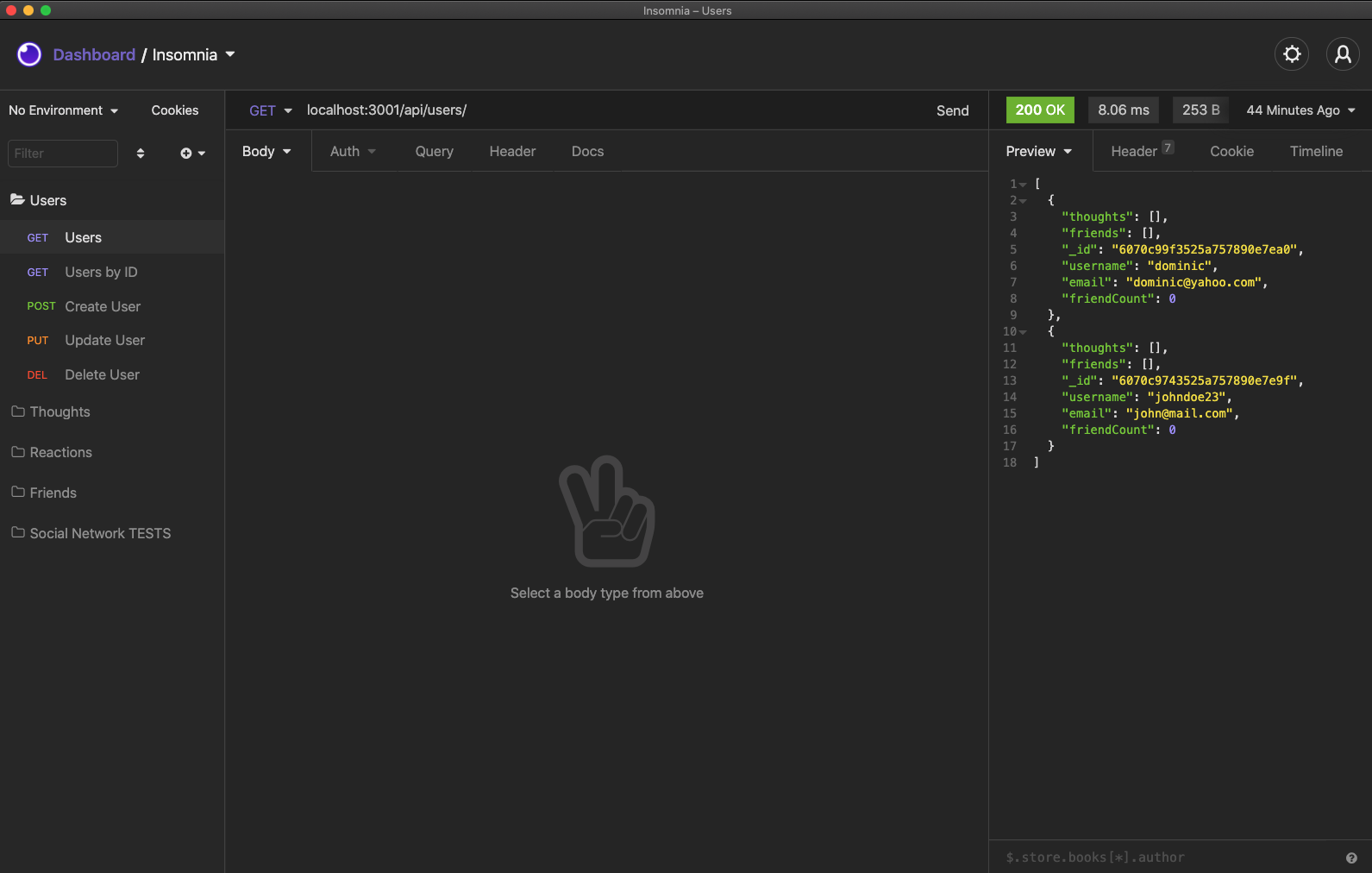
Task: Click the JSONPath response filter field
Action: 1168,857
